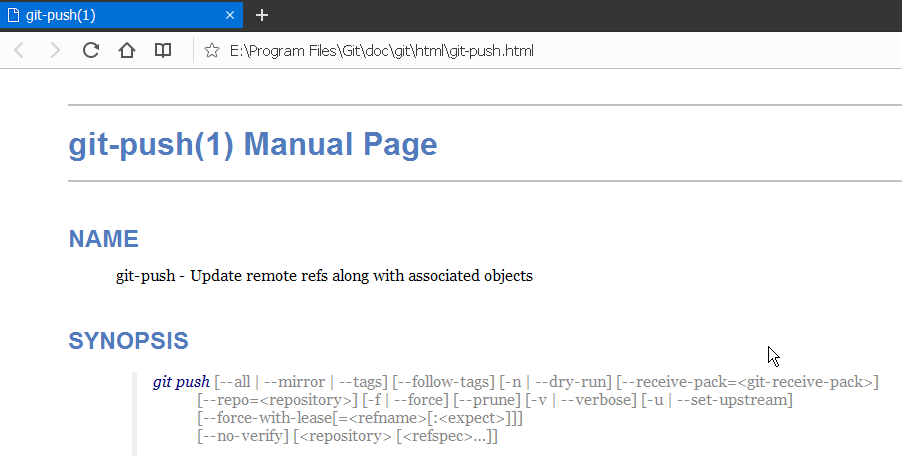Click the '[-n | --dry-run]' option text
This screenshot has width=902, height=476.
555,382
